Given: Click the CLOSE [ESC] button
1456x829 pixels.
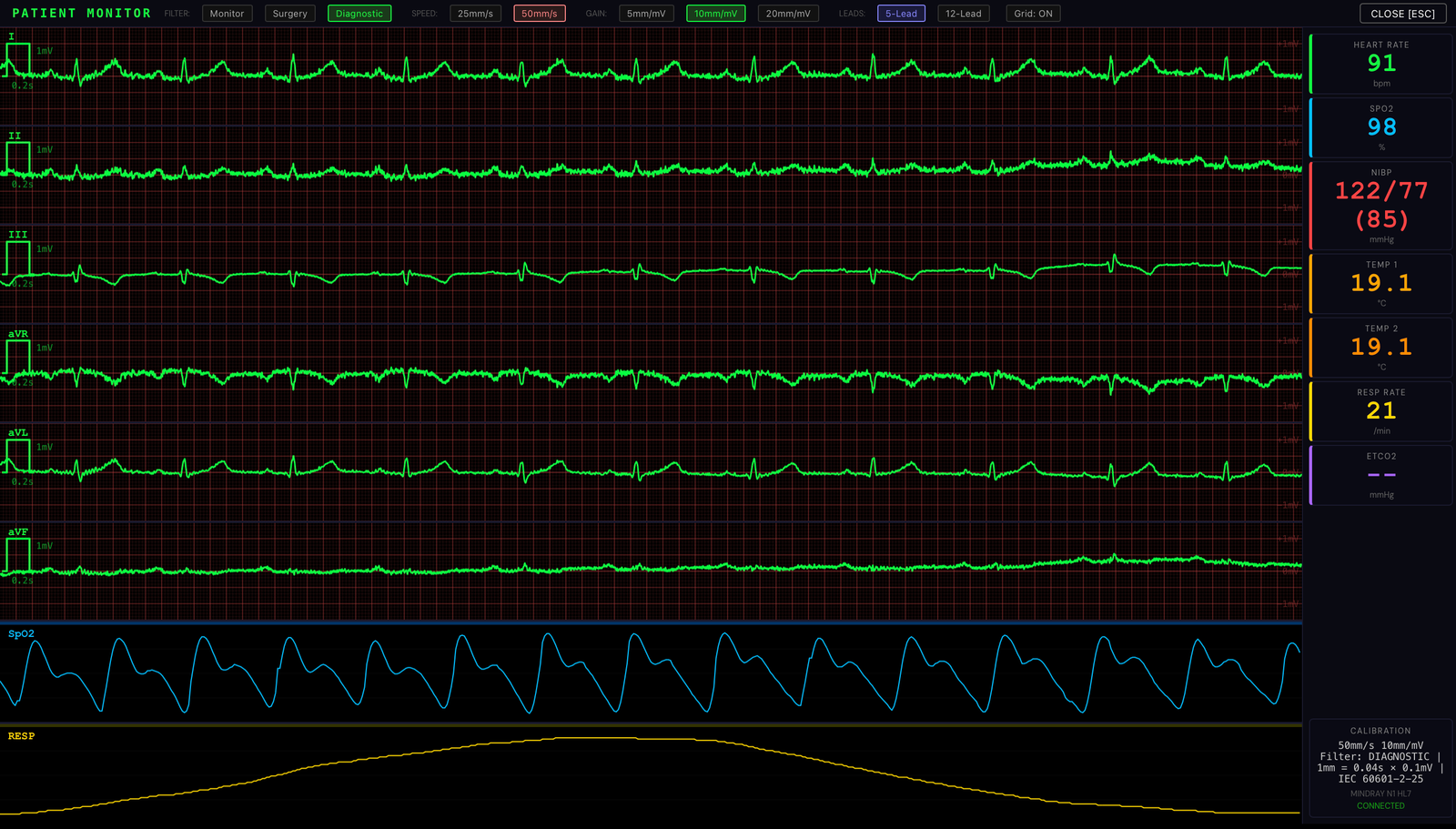Looking at the screenshot, I should coord(1403,14).
